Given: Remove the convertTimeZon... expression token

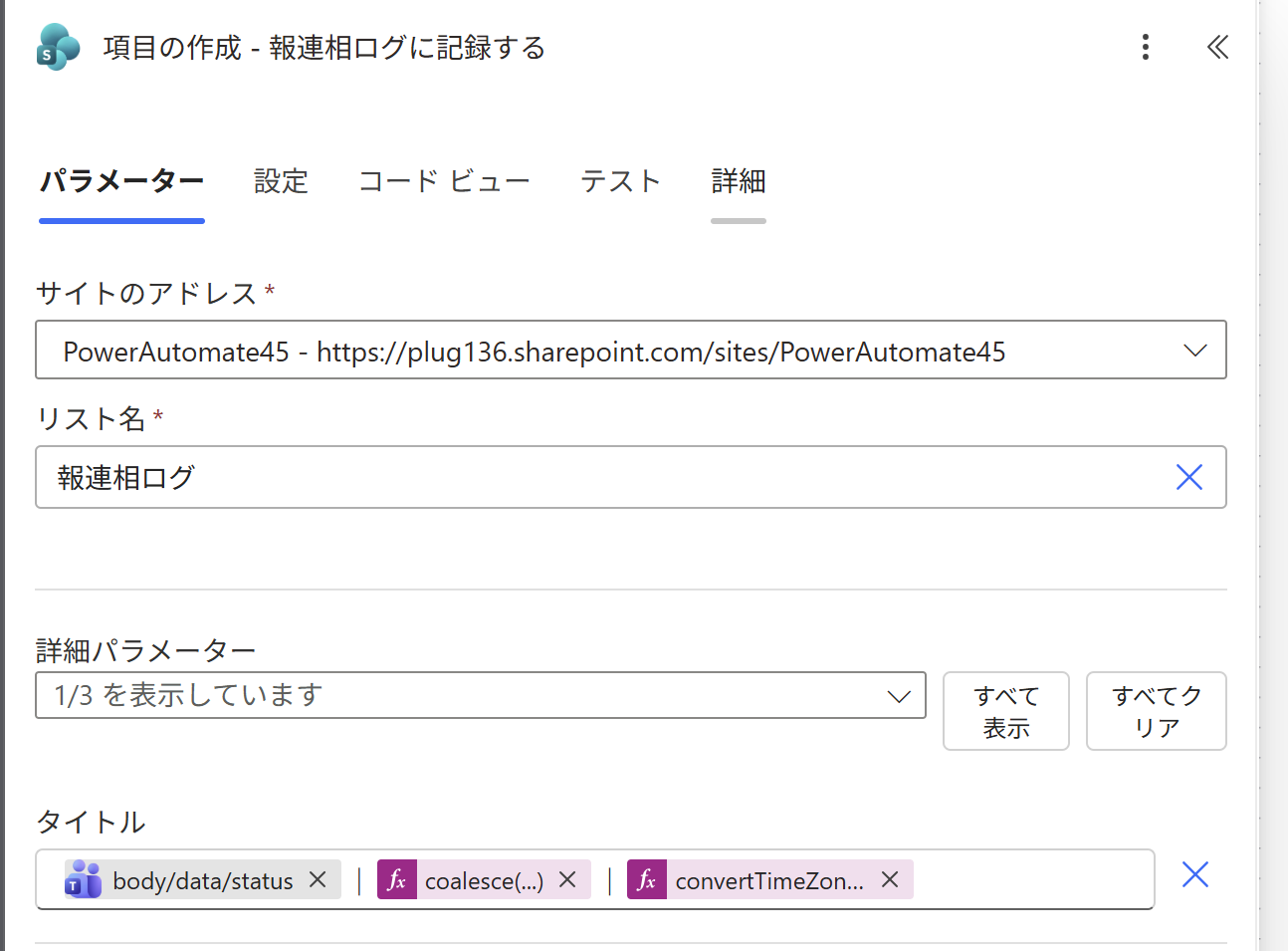Looking at the screenshot, I should [x=890, y=879].
